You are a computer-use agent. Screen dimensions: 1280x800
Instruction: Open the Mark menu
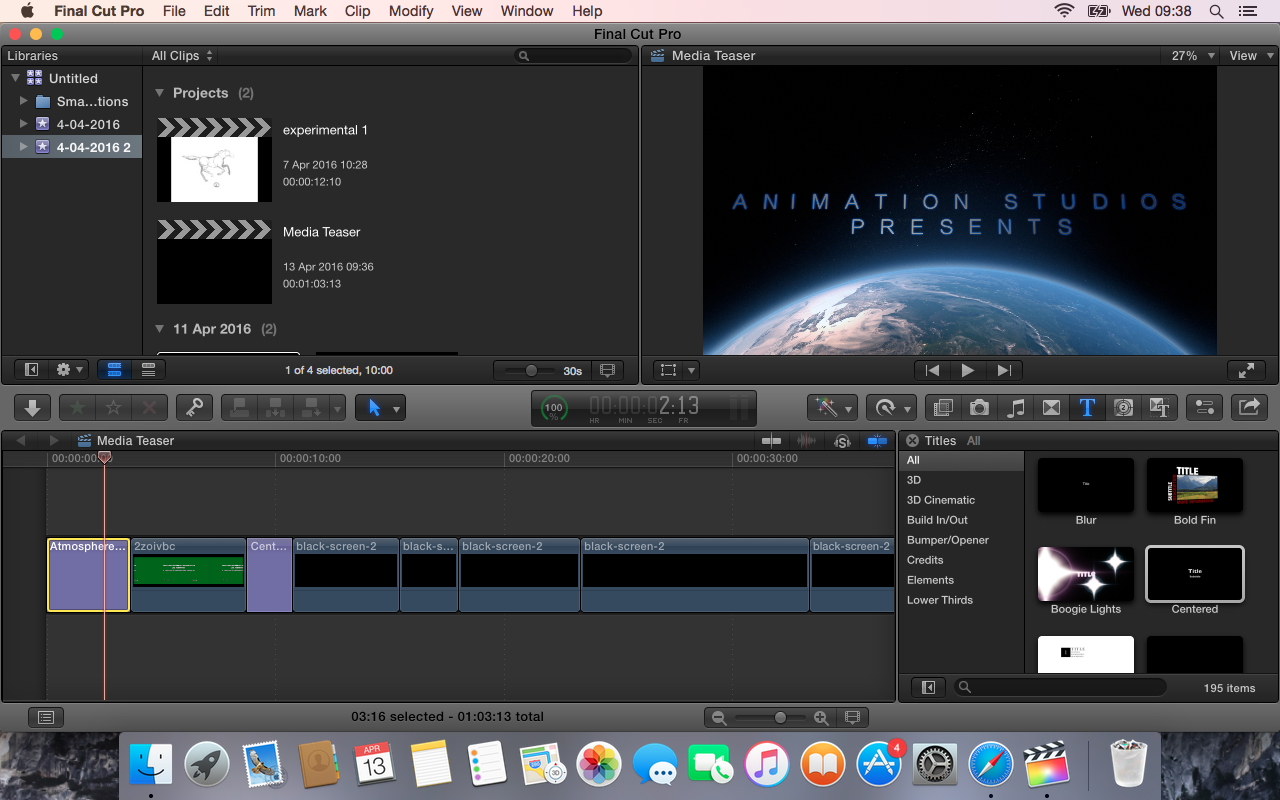click(310, 11)
